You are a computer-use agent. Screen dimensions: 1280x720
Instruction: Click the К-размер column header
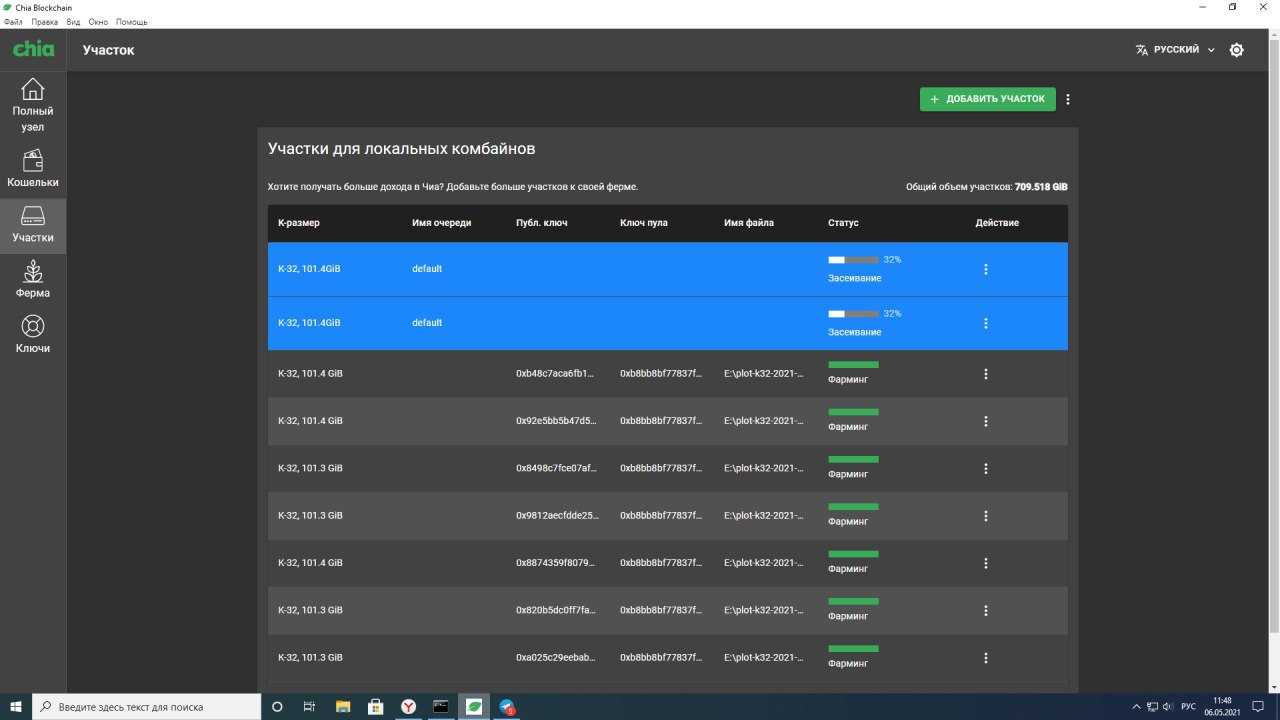(x=299, y=223)
